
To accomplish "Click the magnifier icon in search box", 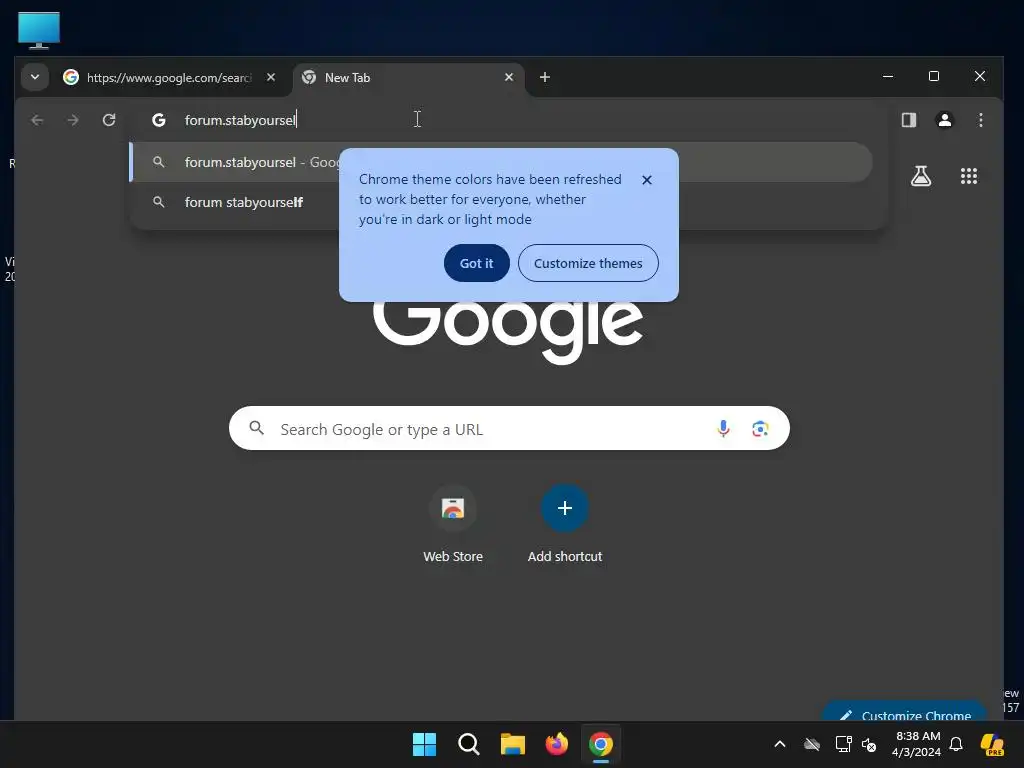I will click(257, 428).
